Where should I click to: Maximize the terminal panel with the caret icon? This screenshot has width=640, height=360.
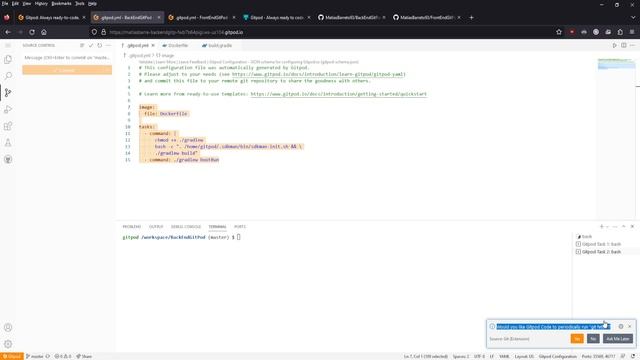tap(624, 227)
